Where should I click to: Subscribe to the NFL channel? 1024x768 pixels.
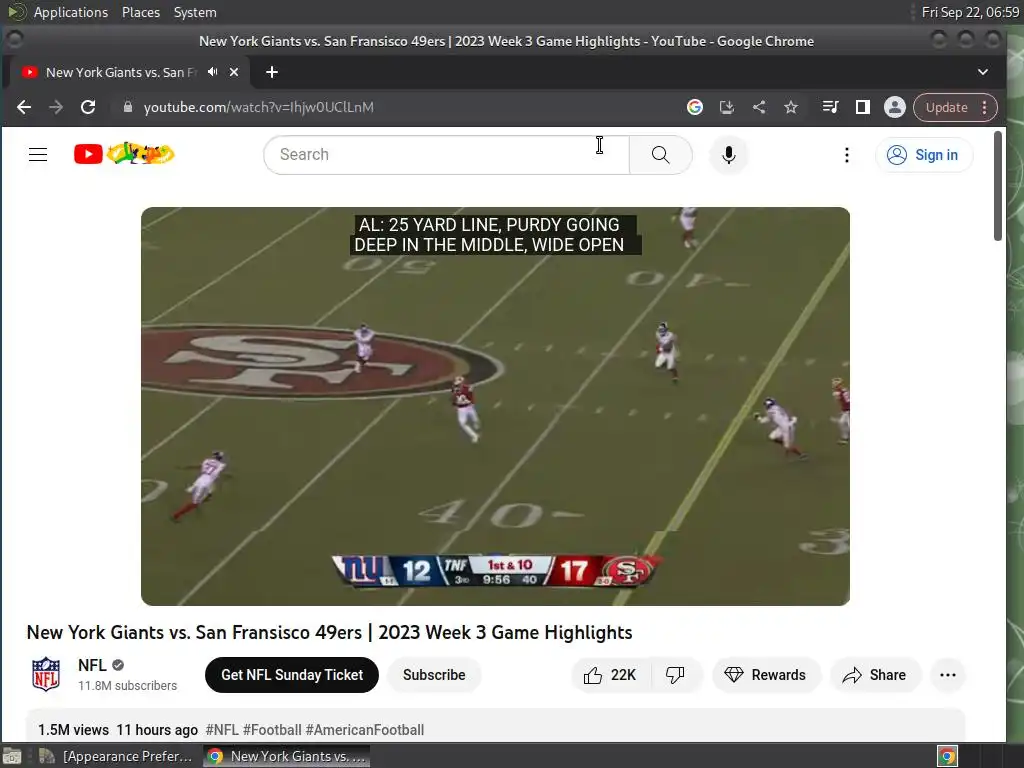point(434,675)
